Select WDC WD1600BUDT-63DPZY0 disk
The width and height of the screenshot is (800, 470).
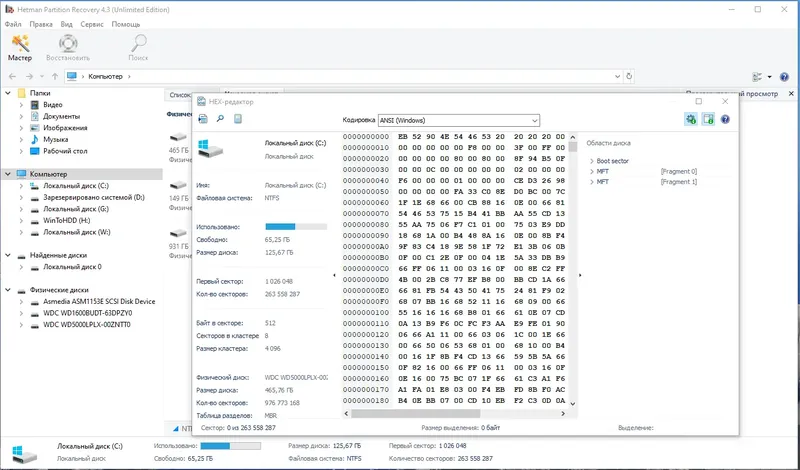(87, 313)
